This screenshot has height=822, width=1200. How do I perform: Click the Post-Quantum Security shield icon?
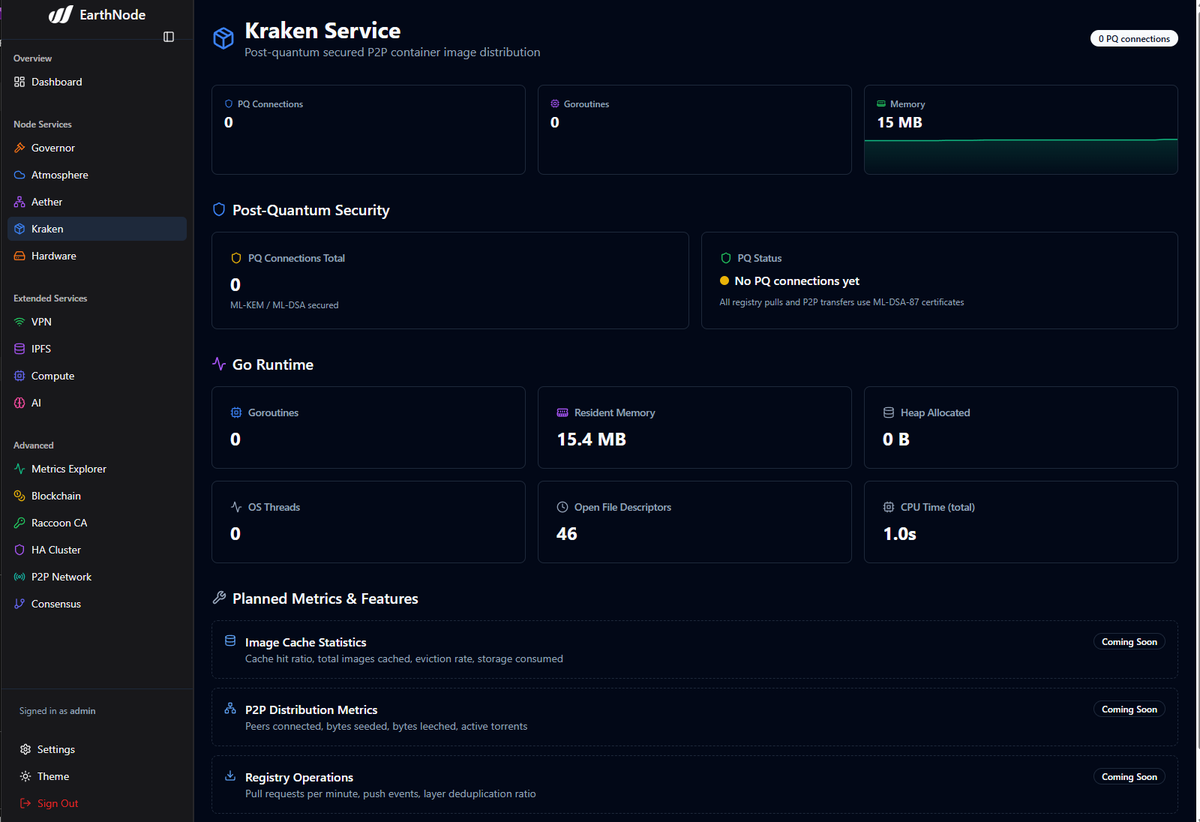219,210
